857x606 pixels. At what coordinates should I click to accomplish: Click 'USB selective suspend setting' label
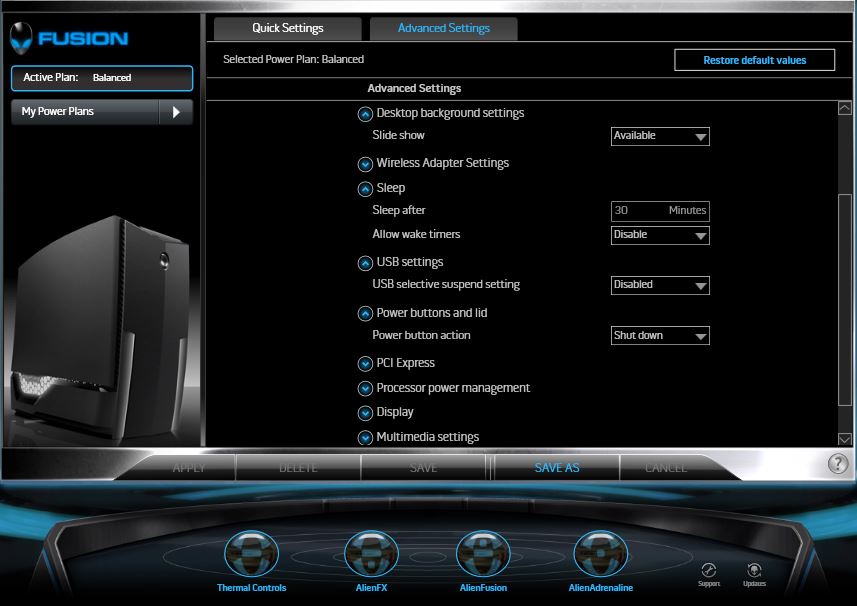click(446, 284)
